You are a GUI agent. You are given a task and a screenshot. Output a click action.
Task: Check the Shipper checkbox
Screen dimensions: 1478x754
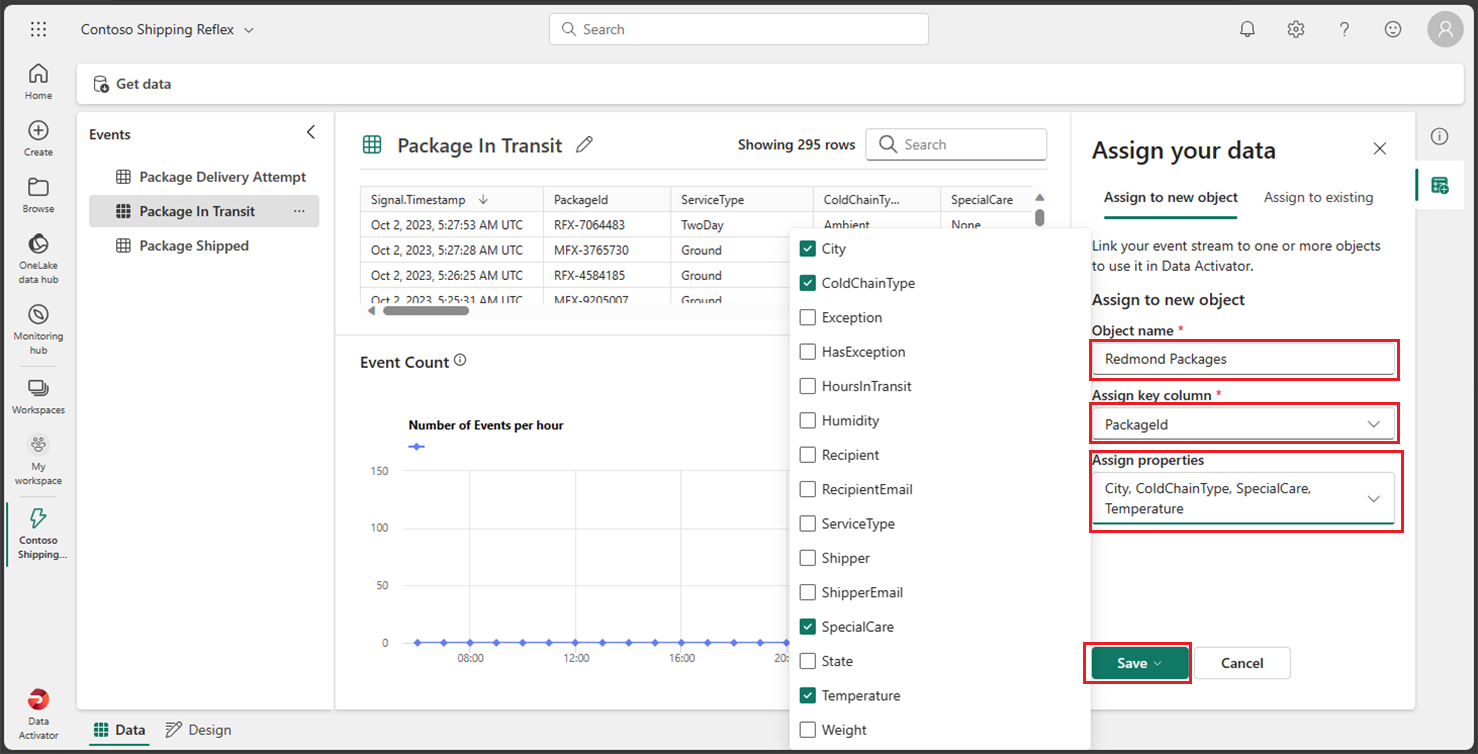tap(808, 558)
